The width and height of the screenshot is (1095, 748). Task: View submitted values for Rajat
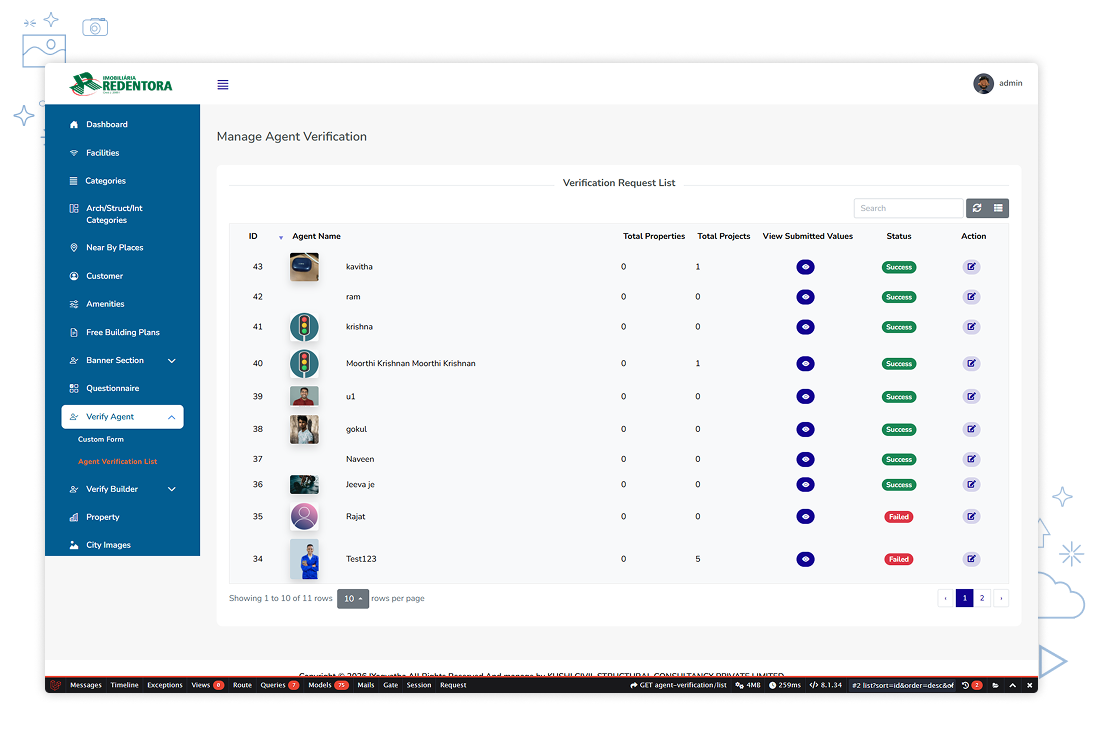point(805,517)
